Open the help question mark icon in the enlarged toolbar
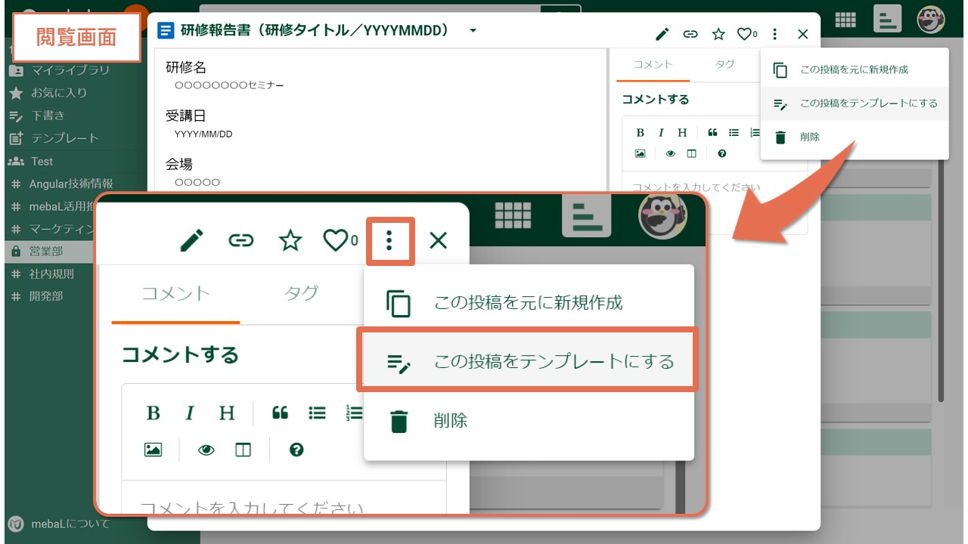968x544 pixels. [296, 450]
